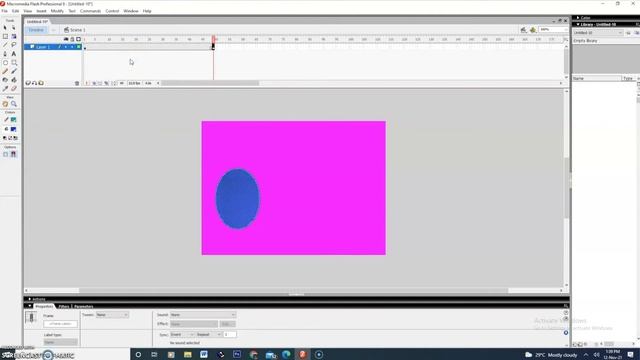This screenshot has height=360, width=640.
Task: Select the Ink Bottle tool
Action: point(5,80)
